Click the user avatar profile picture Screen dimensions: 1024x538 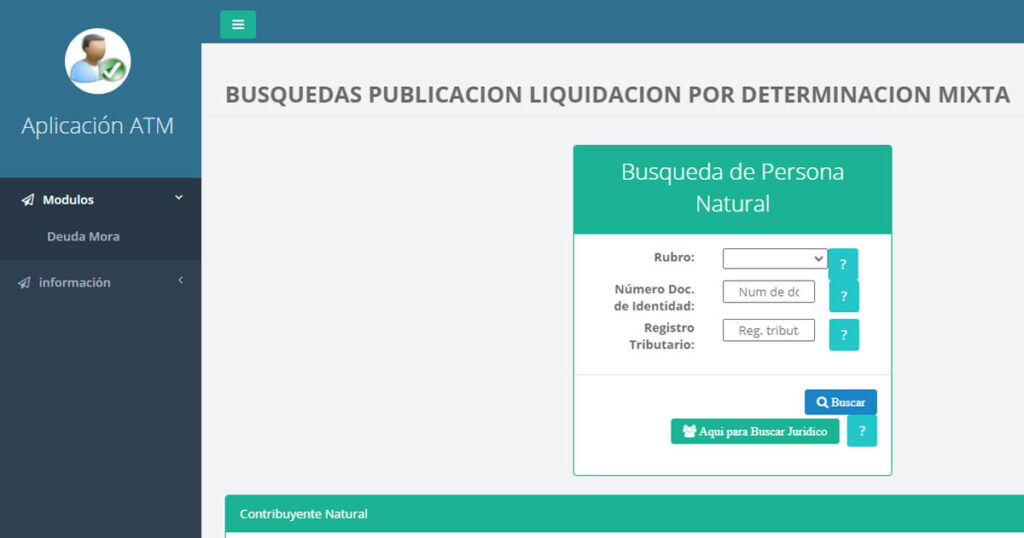coord(98,61)
